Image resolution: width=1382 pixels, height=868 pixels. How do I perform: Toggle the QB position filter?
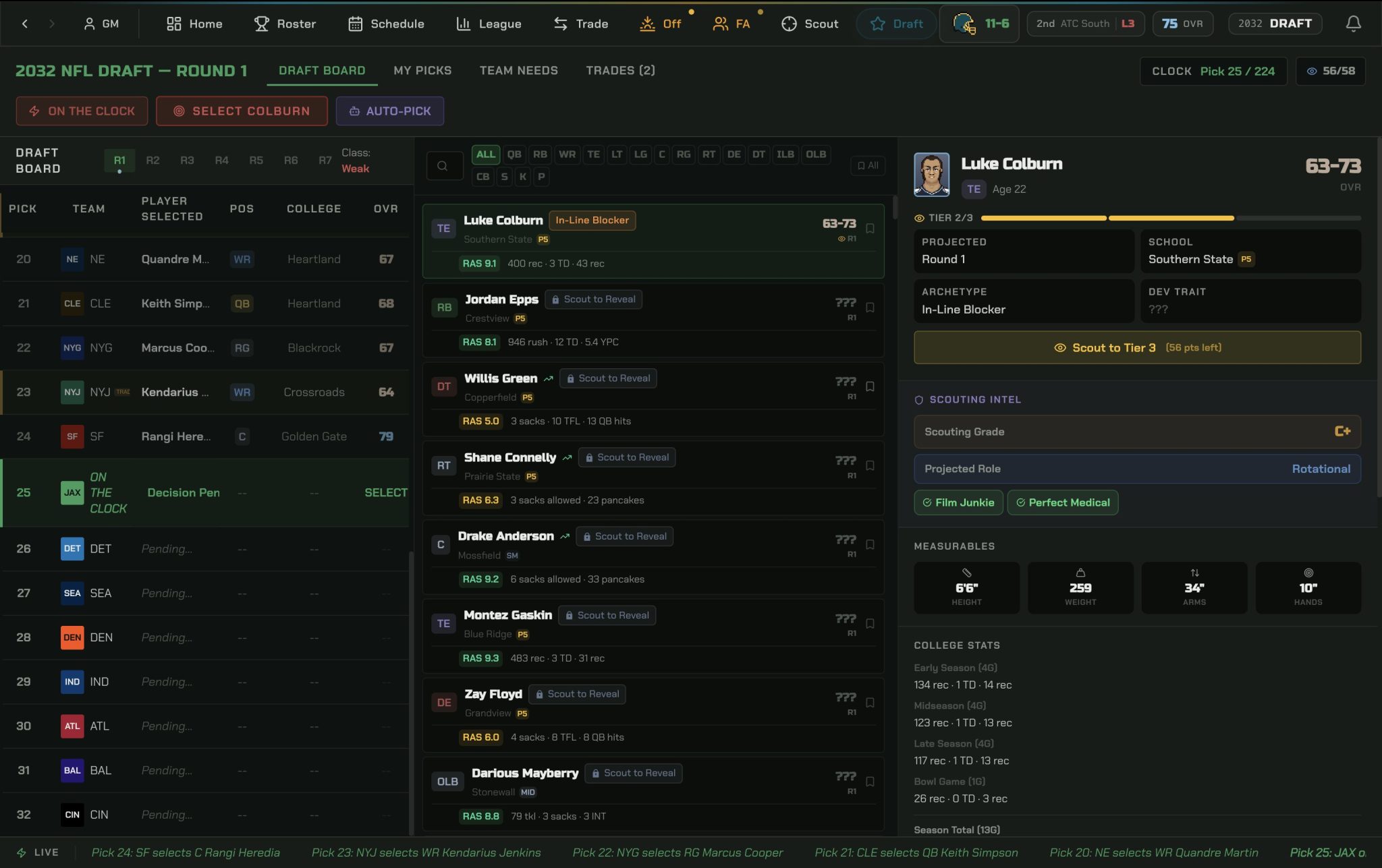tap(514, 154)
